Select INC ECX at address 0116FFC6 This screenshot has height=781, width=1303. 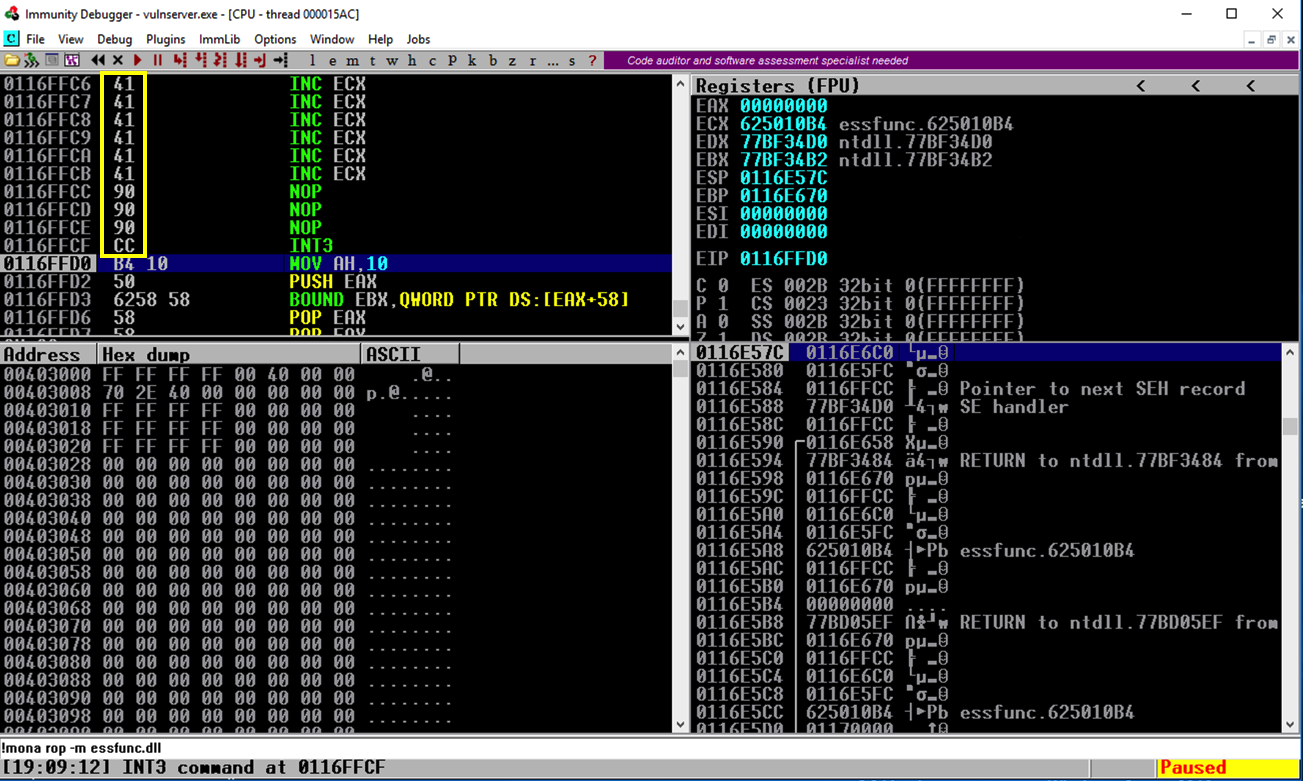pyautogui.click(x=336, y=83)
